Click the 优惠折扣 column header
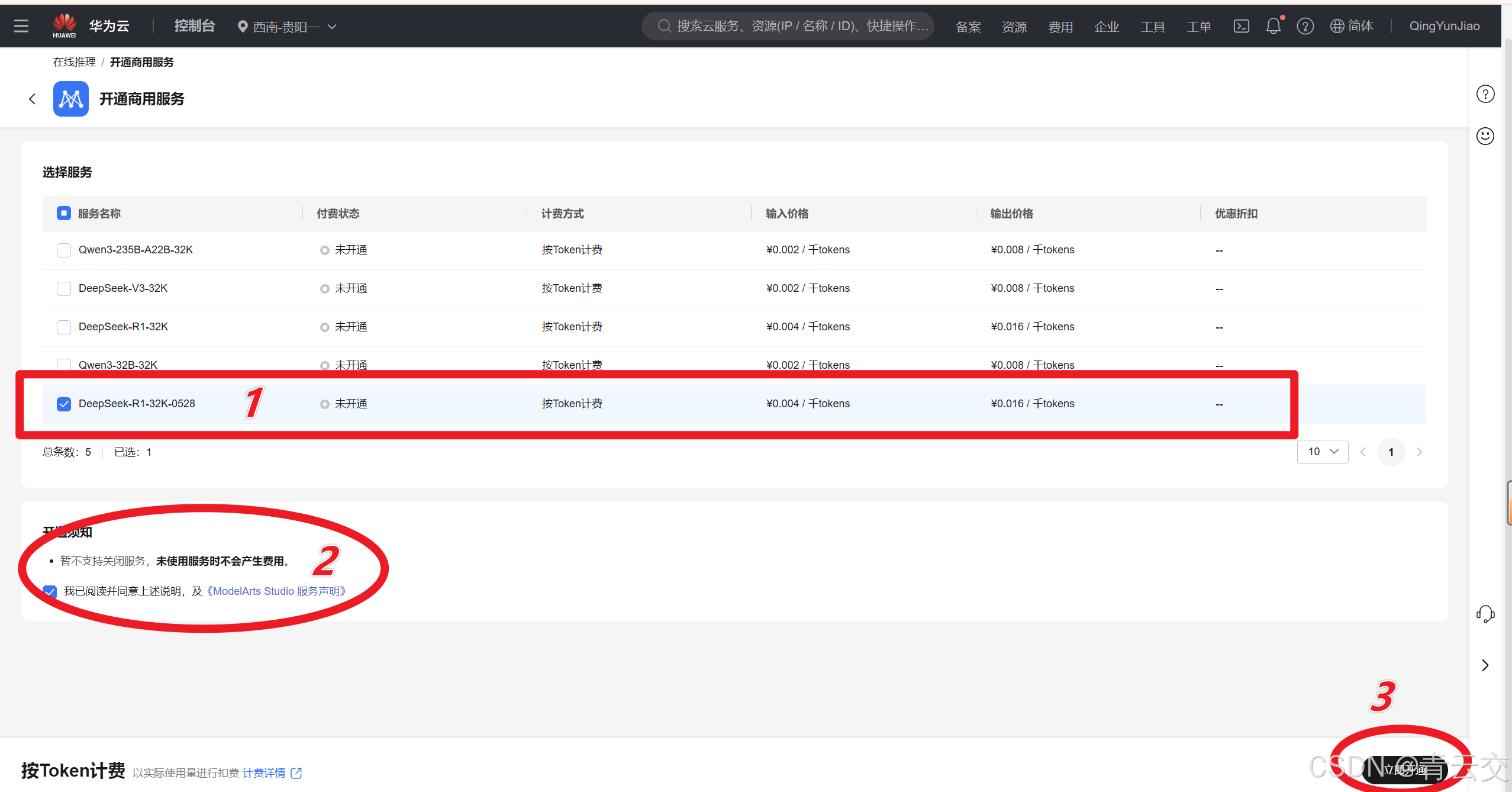The width and height of the screenshot is (1512, 792). click(x=1236, y=214)
